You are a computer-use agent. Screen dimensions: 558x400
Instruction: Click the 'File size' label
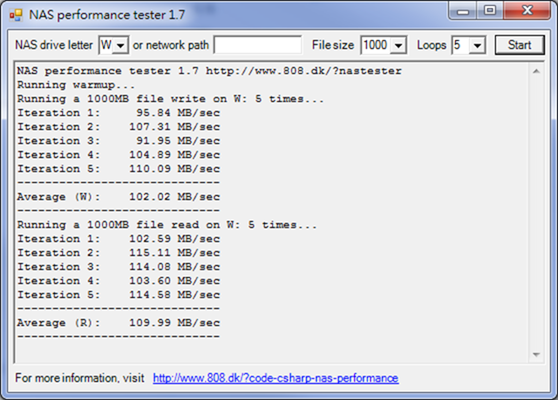coord(333,45)
